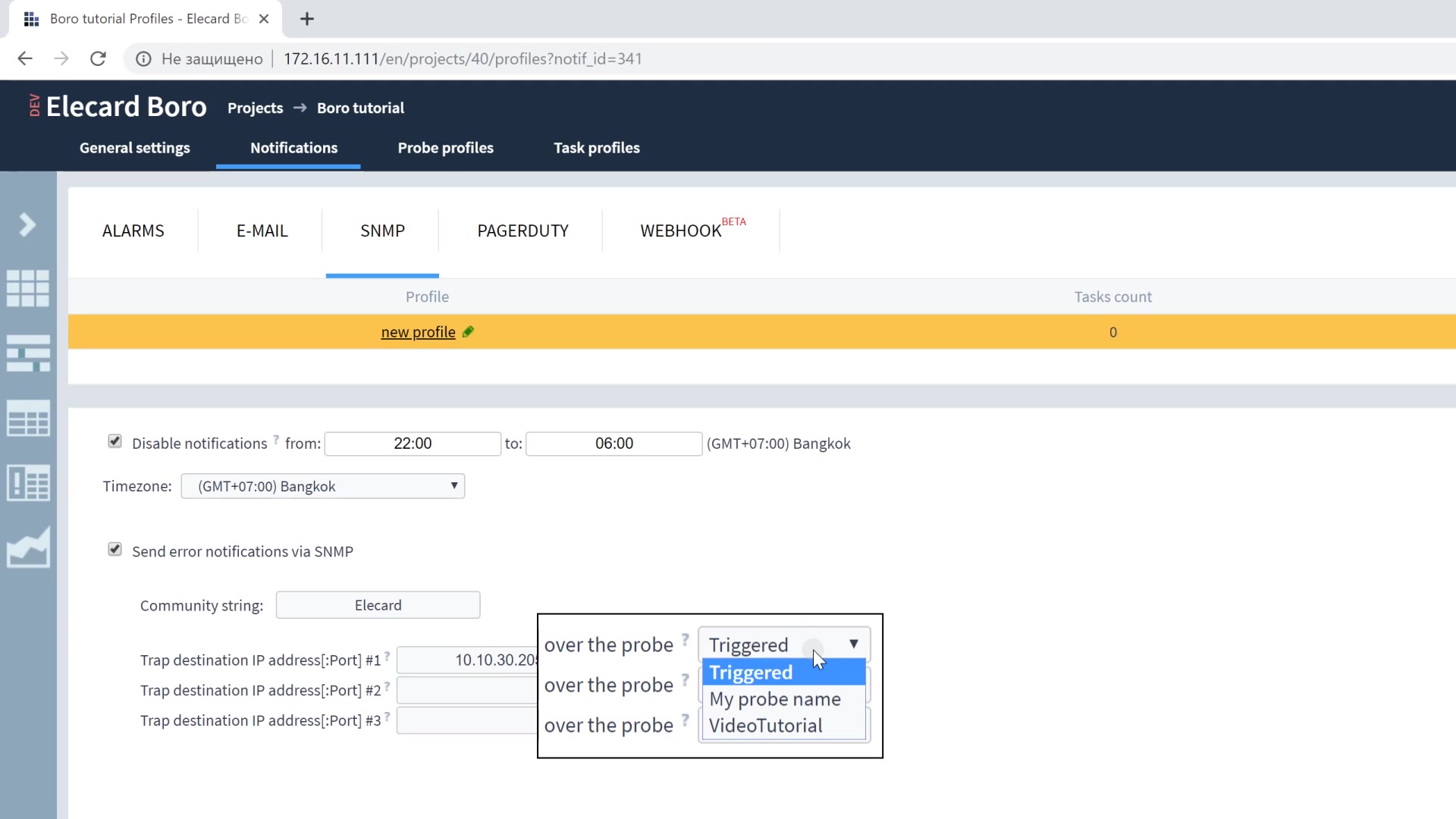Select My probe name from dropdown list

775,698
